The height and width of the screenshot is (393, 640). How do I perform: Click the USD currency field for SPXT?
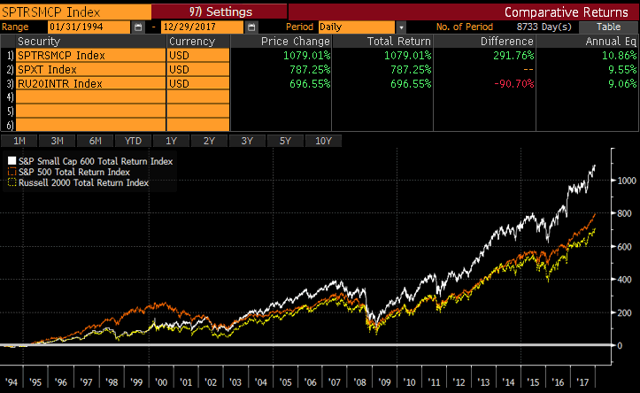(x=198, y=70)
